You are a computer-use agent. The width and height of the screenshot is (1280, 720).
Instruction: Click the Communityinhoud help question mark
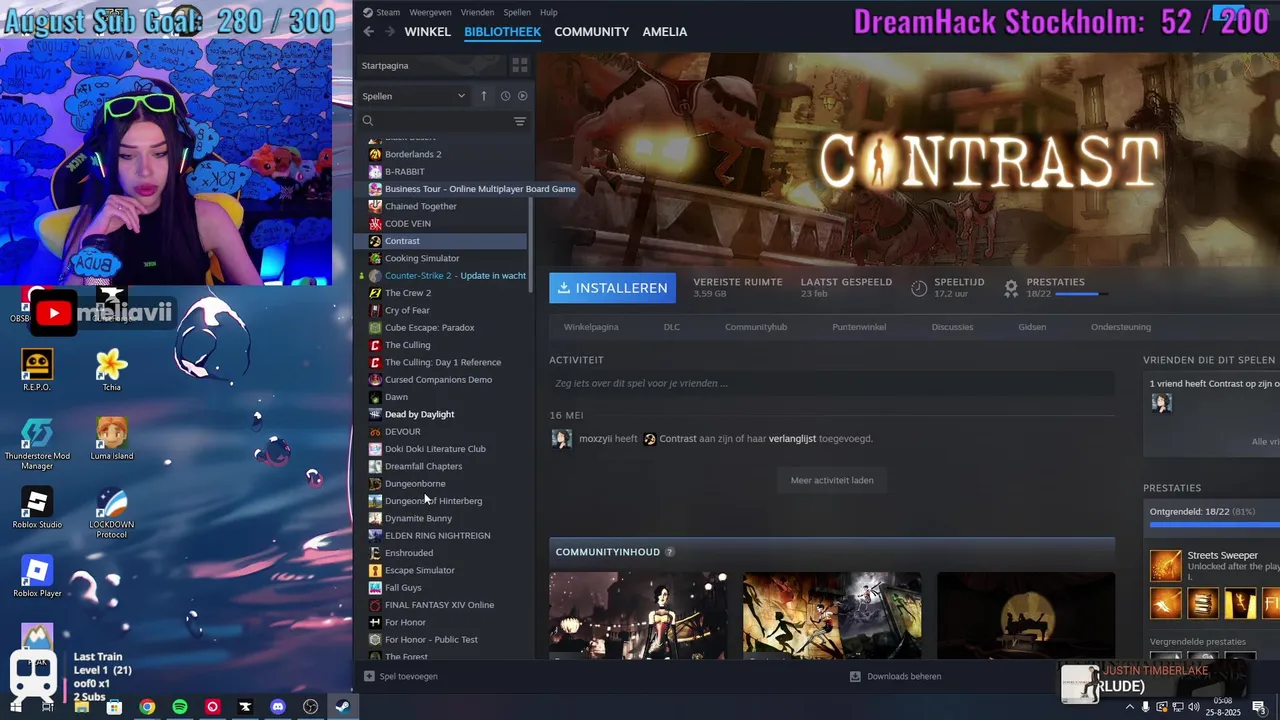click(x=669, y=552)
